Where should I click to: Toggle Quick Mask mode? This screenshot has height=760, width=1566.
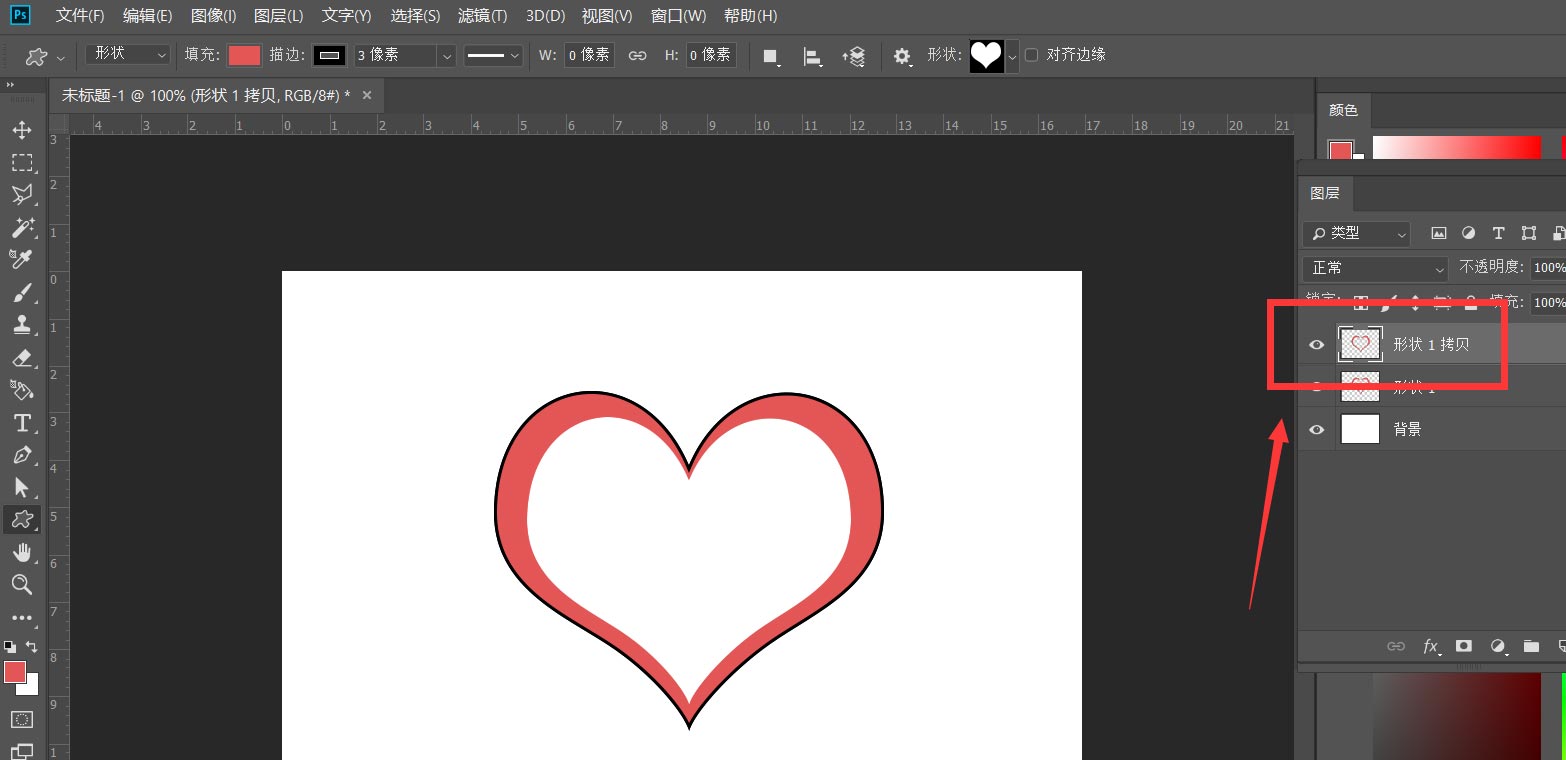(x=22, y=719)
